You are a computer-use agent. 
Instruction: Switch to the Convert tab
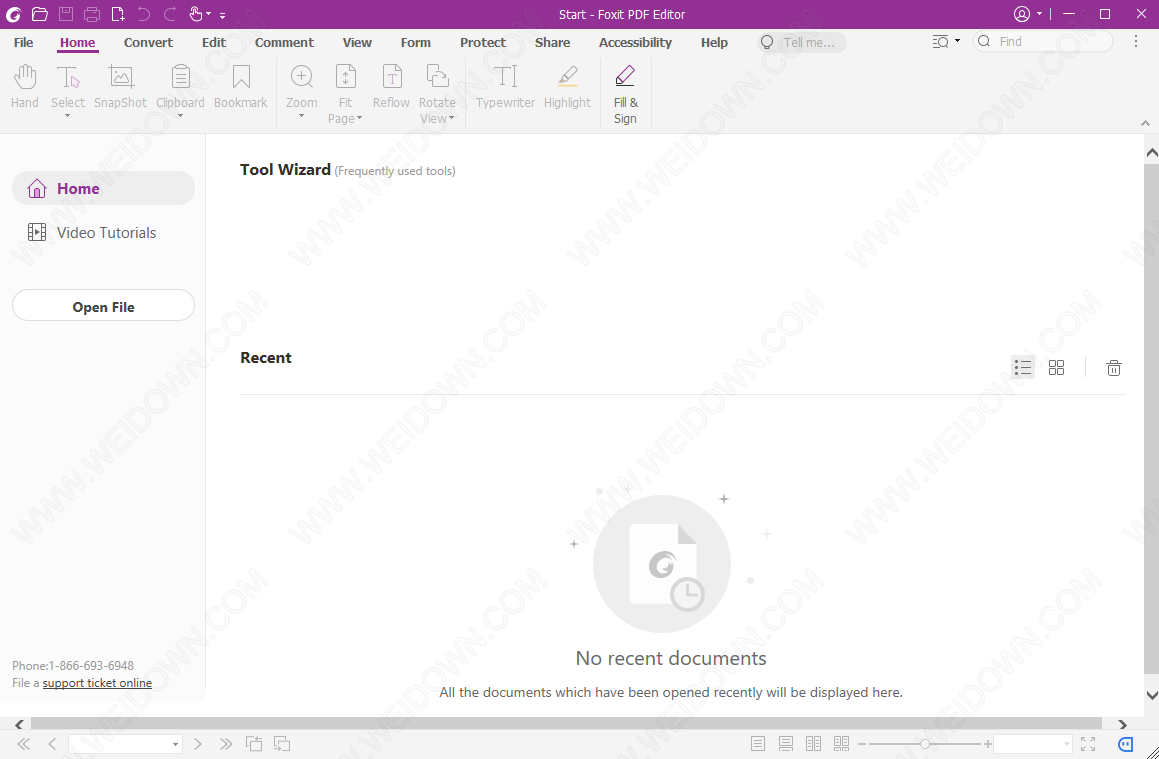pos(149,42)
